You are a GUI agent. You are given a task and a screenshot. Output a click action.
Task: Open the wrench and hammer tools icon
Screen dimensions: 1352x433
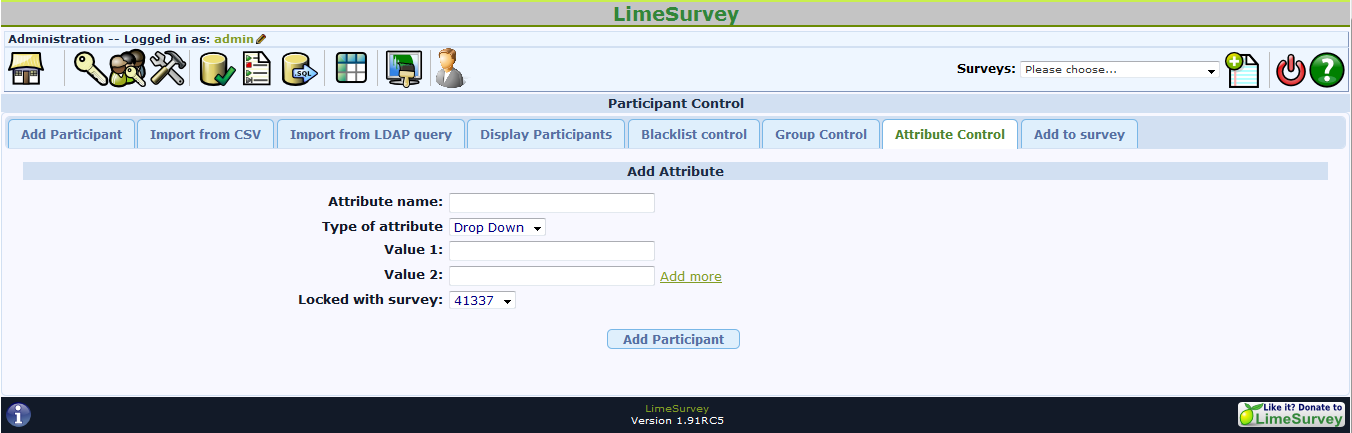point(168,69)
